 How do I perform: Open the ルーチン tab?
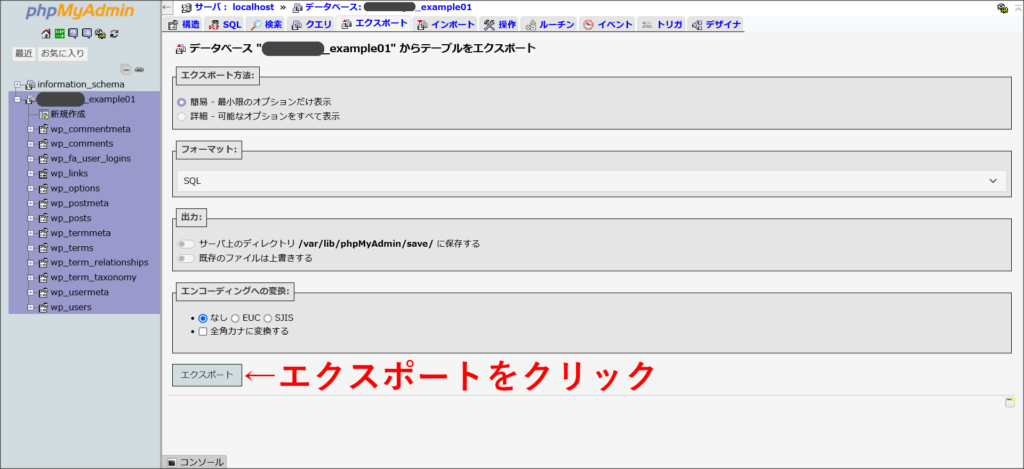(549, 25)
